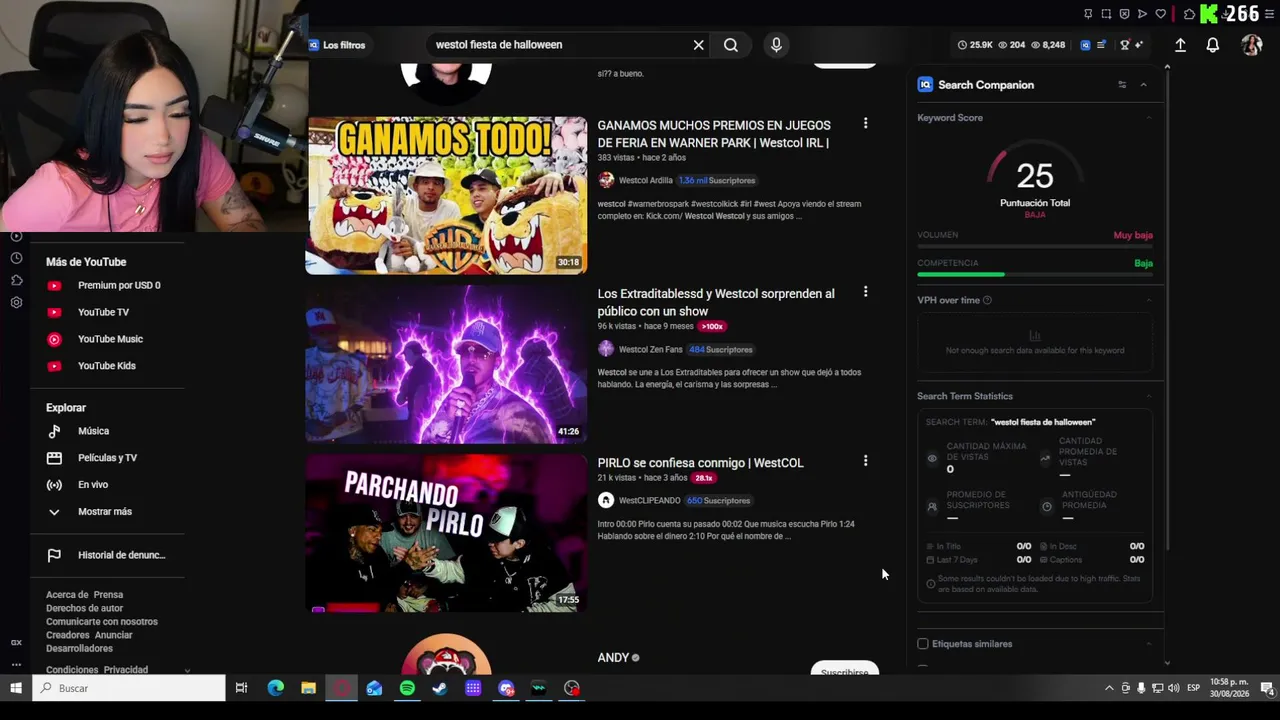Open options menu for Los Extraditablessd video
1280x720 pixels.
tap(865, 292)
